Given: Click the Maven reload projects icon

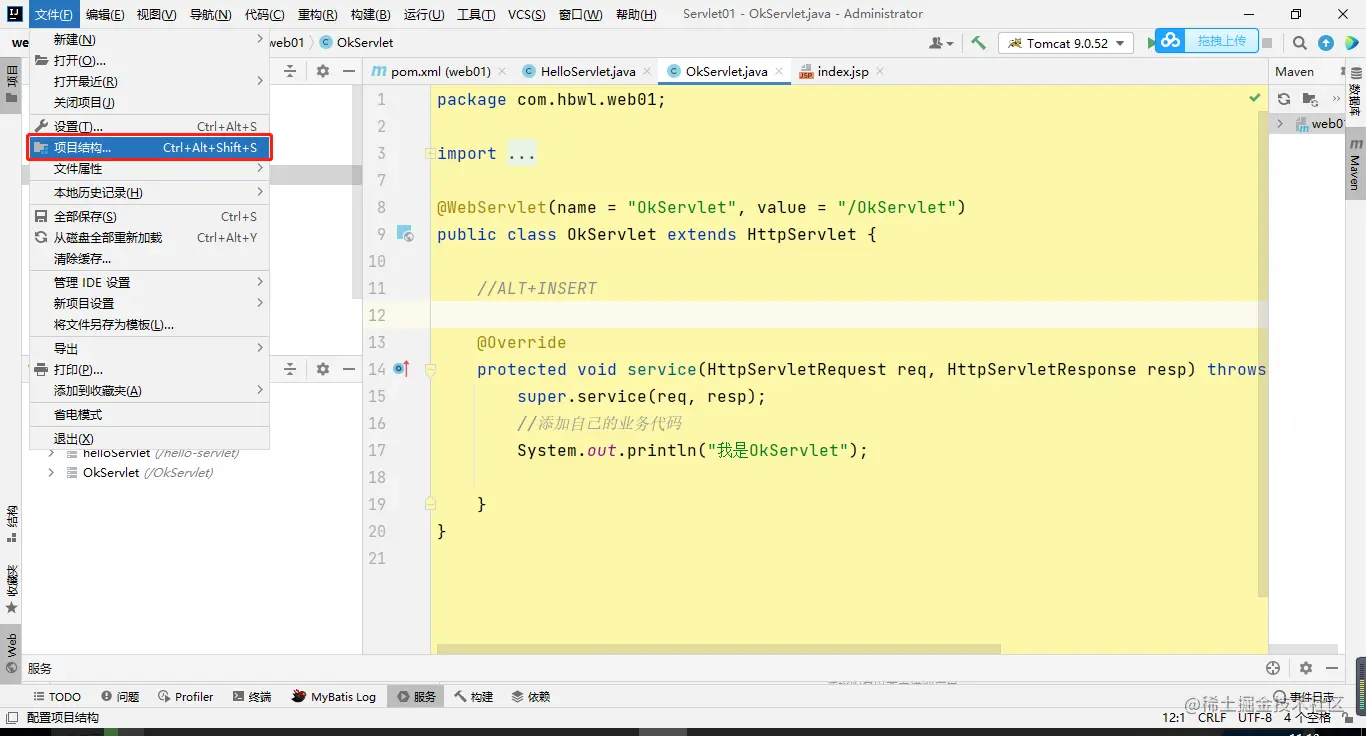Looking at the screenshot, I should click(x=1284, y=99).
